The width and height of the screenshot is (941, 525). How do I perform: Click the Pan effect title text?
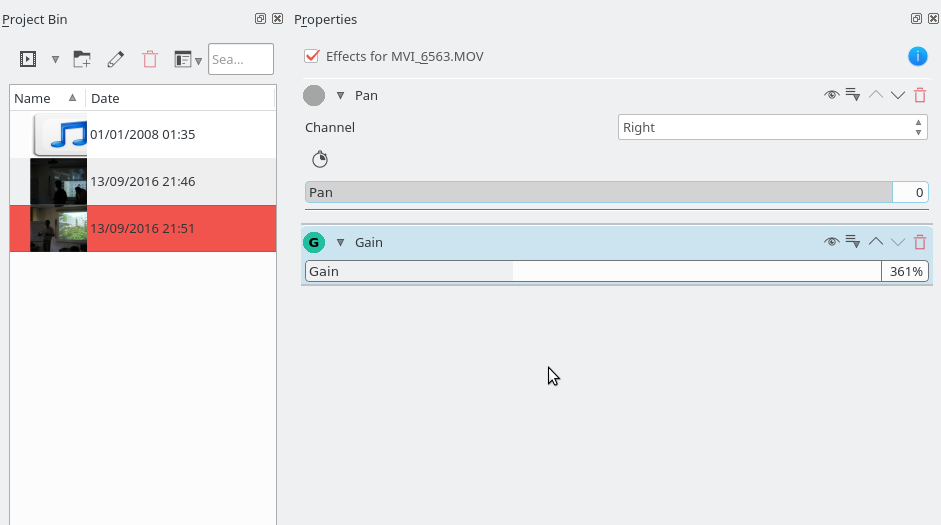pos(366,95)
